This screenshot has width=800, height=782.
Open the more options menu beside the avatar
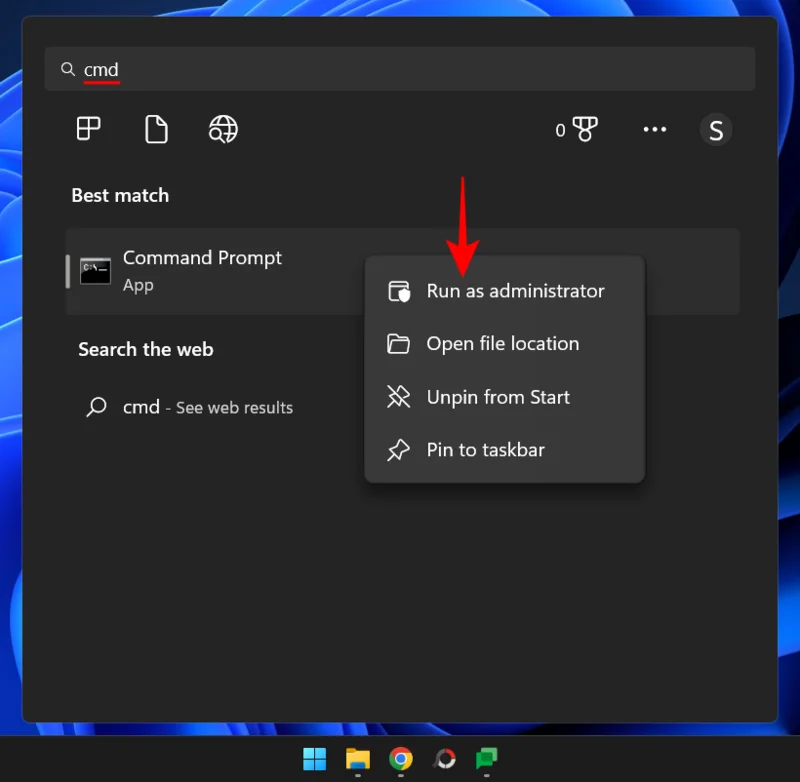[x=655, y=129]
